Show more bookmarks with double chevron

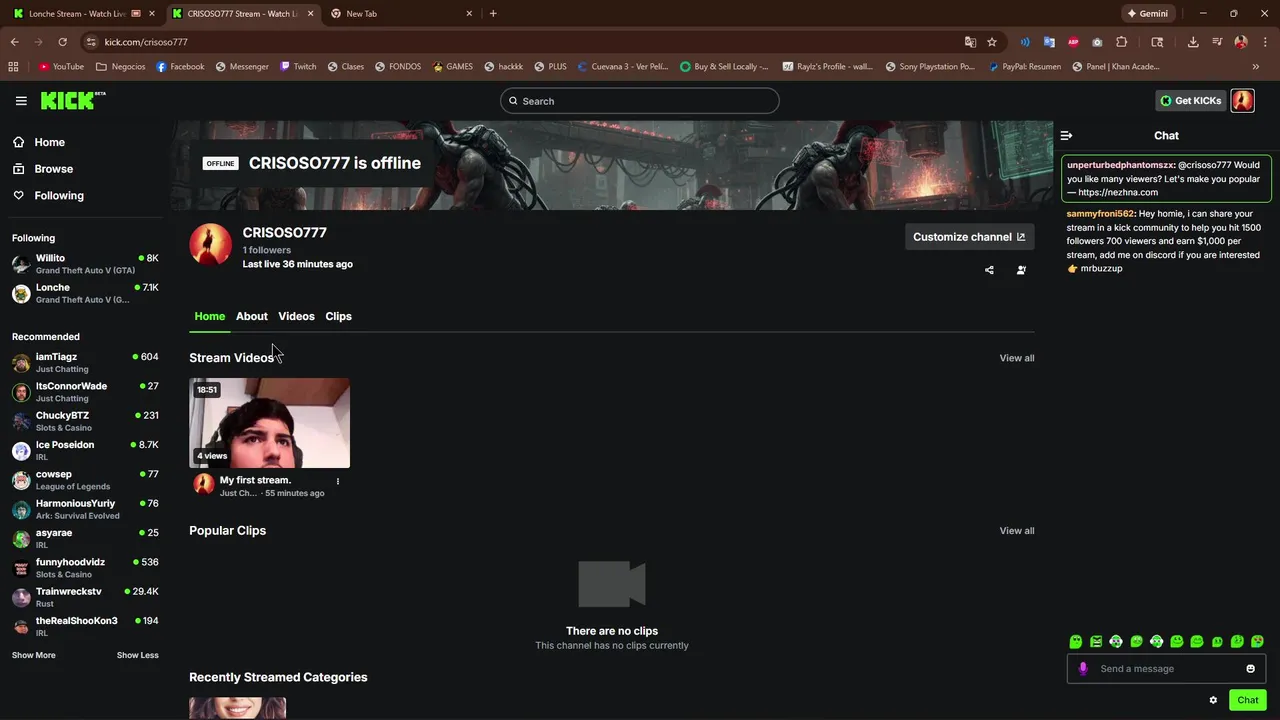(x=1256, y=66)
